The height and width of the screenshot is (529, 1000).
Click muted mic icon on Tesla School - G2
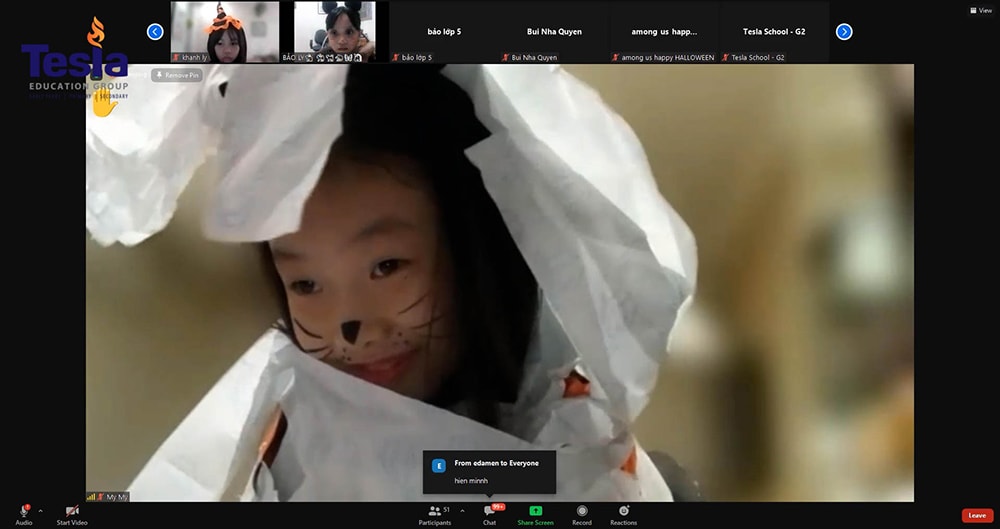tap(726, 57)
